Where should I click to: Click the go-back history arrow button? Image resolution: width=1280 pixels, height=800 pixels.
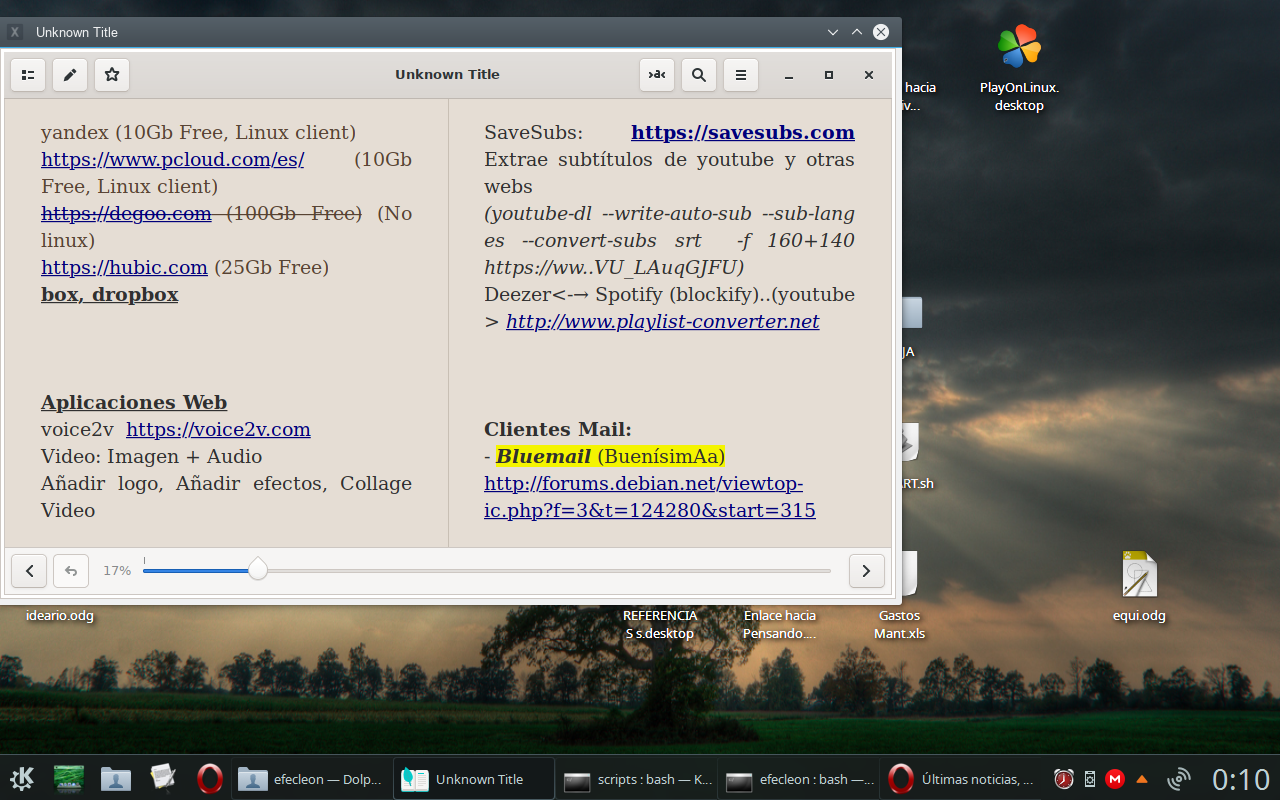(x=71, y=570)
